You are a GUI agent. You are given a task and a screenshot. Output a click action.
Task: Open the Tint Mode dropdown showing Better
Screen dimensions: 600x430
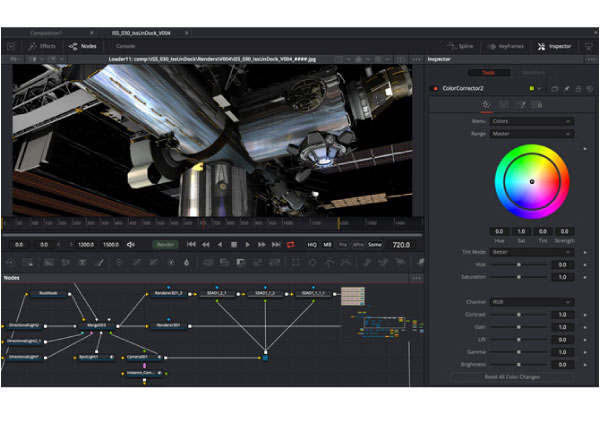(532, 252)
